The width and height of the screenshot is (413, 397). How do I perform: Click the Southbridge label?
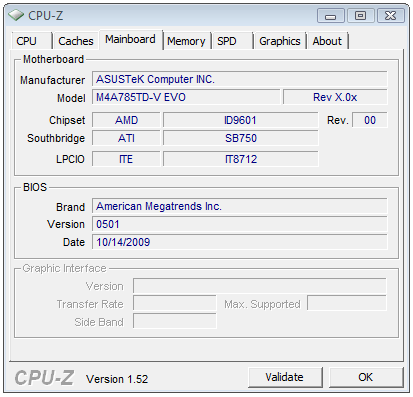tap(56, 138)
